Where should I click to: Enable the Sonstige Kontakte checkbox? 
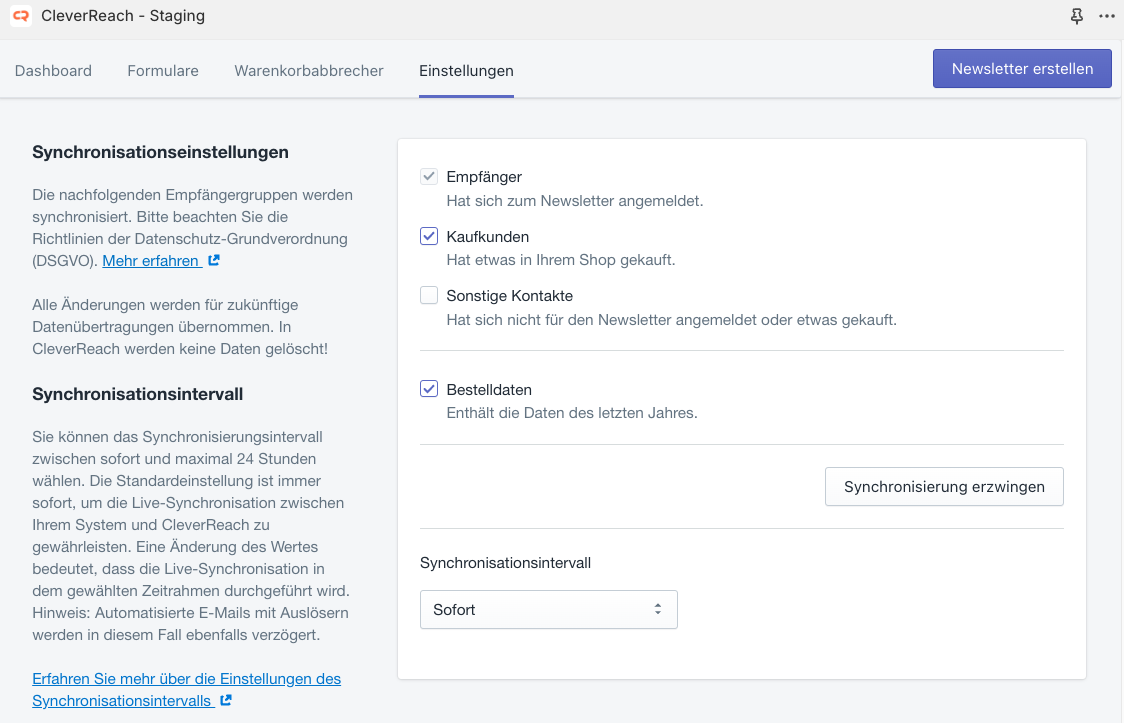(x=429, y=295)
